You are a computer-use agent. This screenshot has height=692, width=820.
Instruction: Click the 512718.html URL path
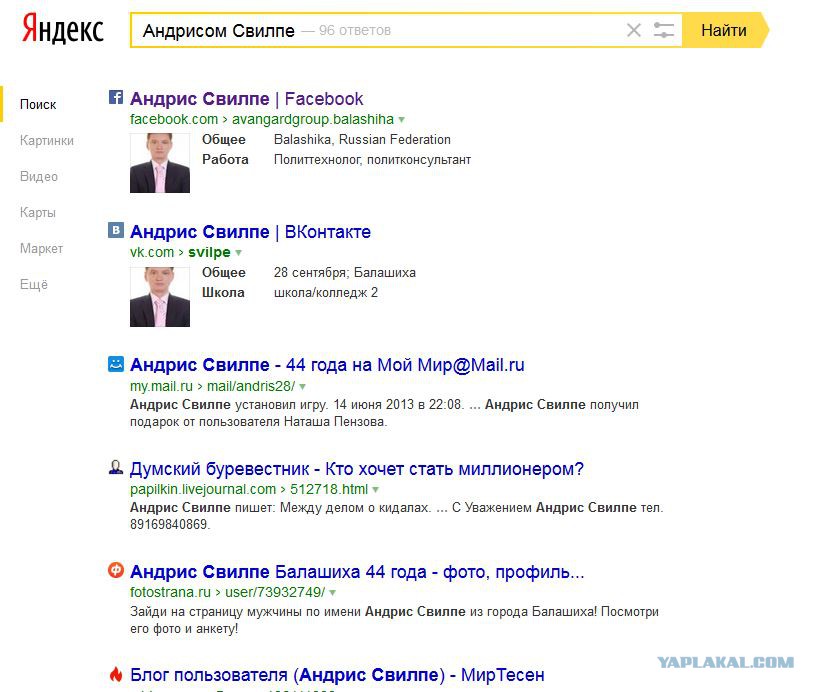(x=329, y=489)
